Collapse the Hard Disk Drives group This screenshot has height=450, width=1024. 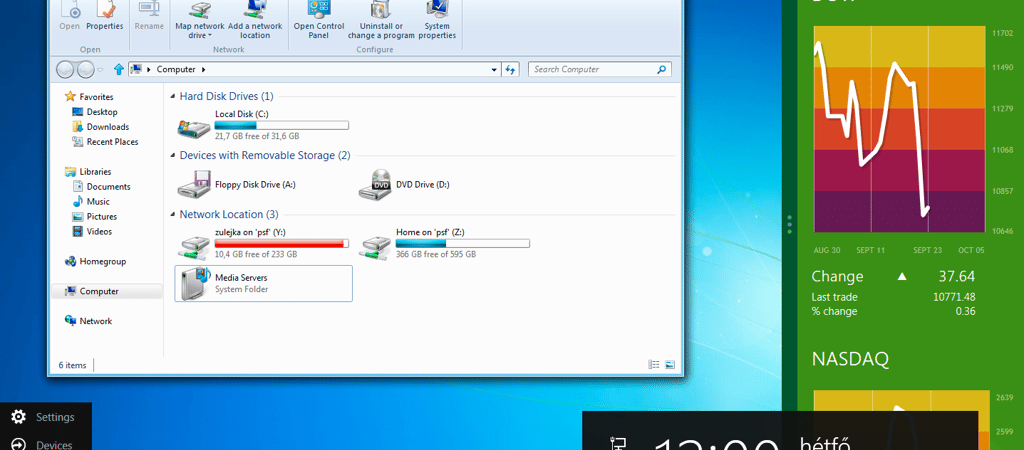coord(170,97)
